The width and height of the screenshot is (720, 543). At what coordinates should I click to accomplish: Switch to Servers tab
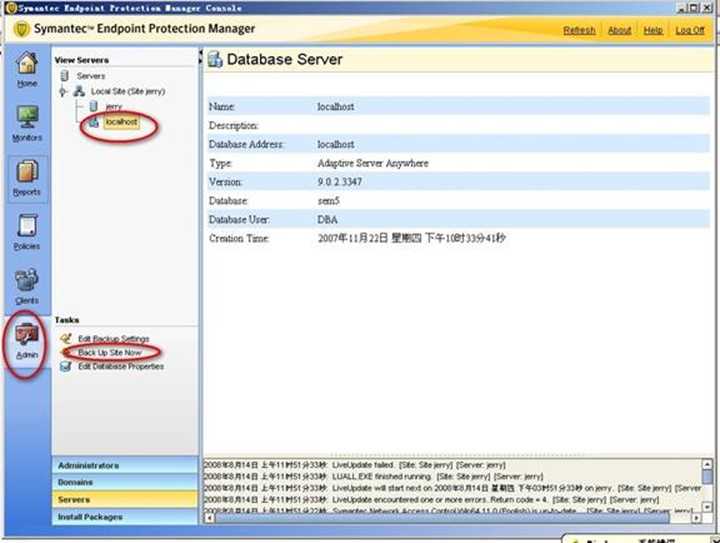coord(125,499)
